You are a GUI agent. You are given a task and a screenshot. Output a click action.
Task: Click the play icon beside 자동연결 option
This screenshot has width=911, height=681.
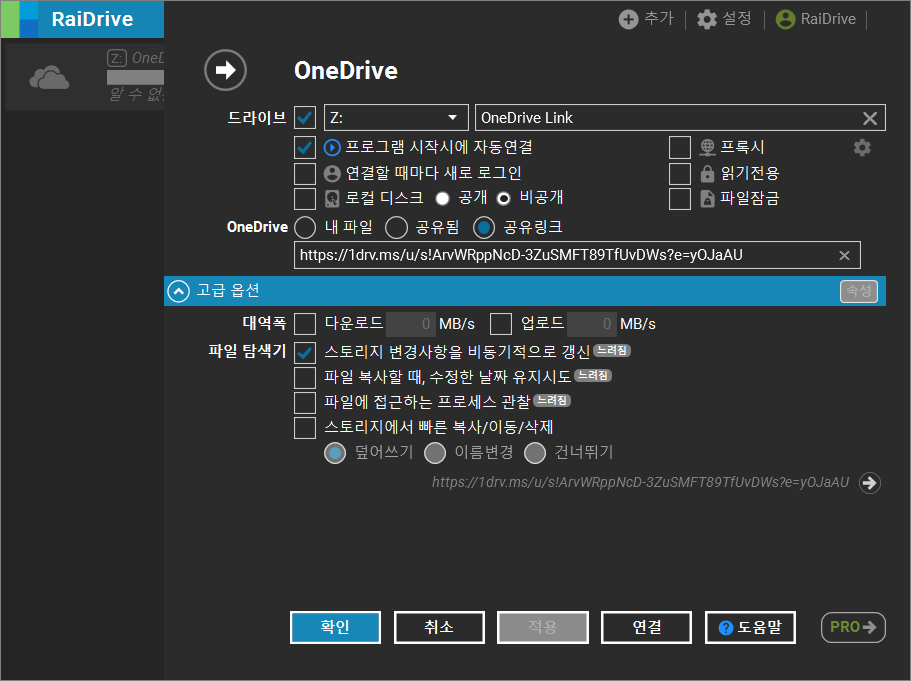332,148
